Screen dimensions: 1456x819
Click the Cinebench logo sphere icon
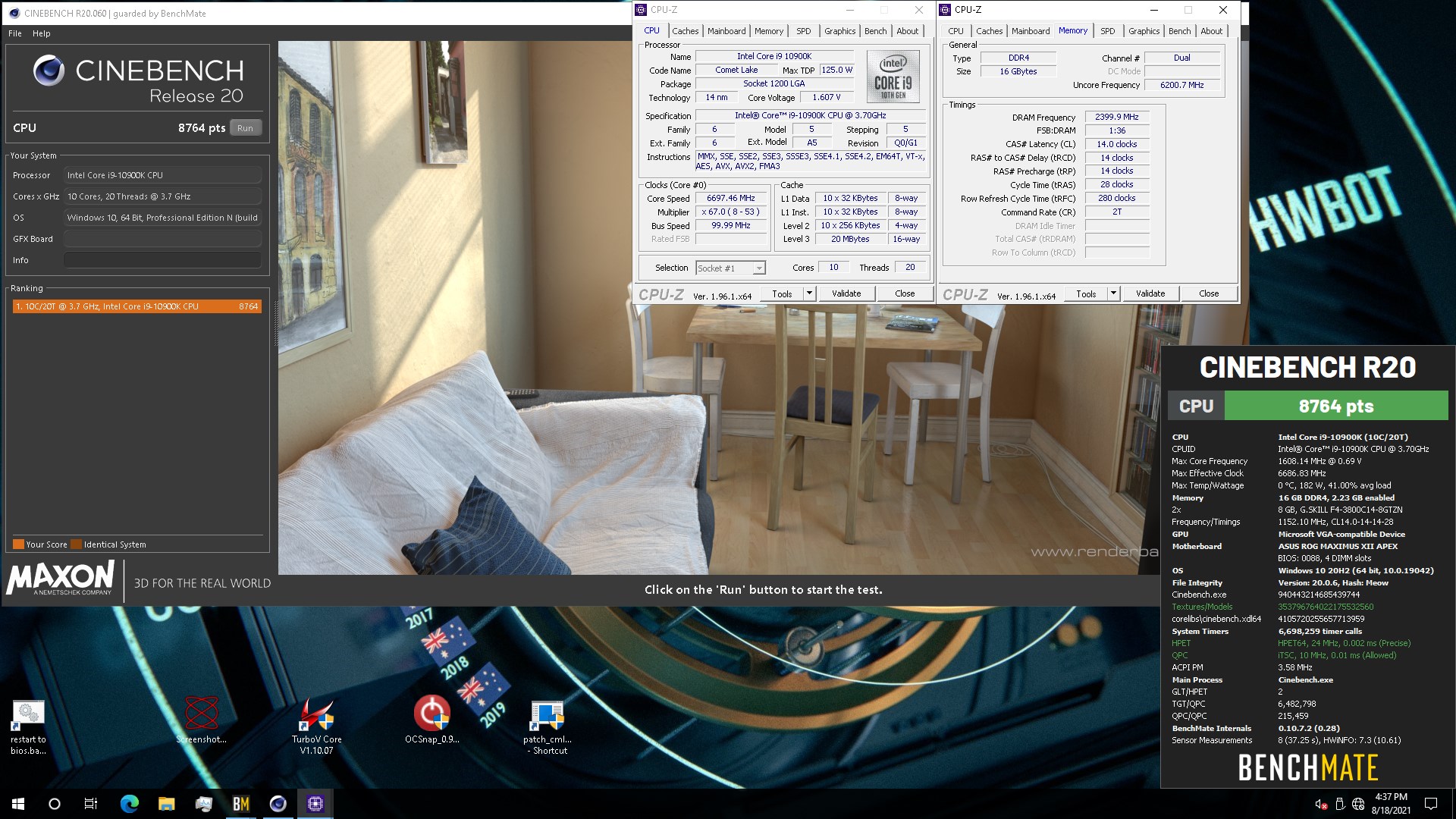(49, 71)
